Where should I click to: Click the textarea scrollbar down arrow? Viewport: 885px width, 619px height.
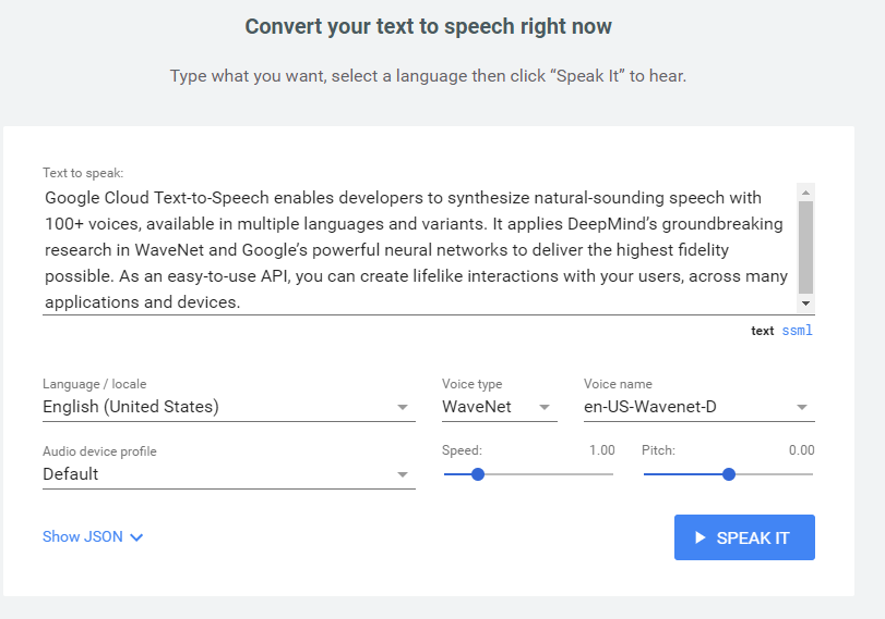[805, 303]
